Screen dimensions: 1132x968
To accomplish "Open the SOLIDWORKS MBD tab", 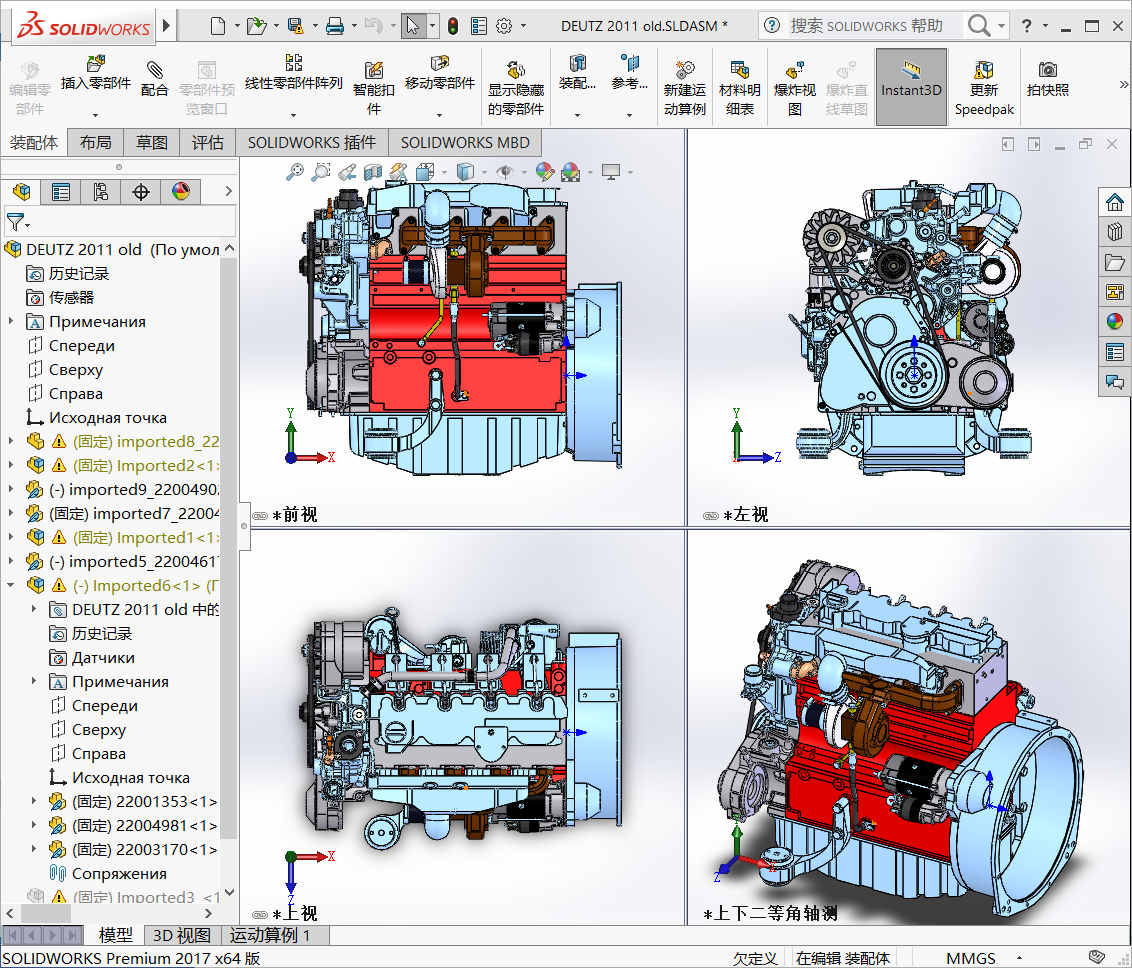I will (466, 143).
